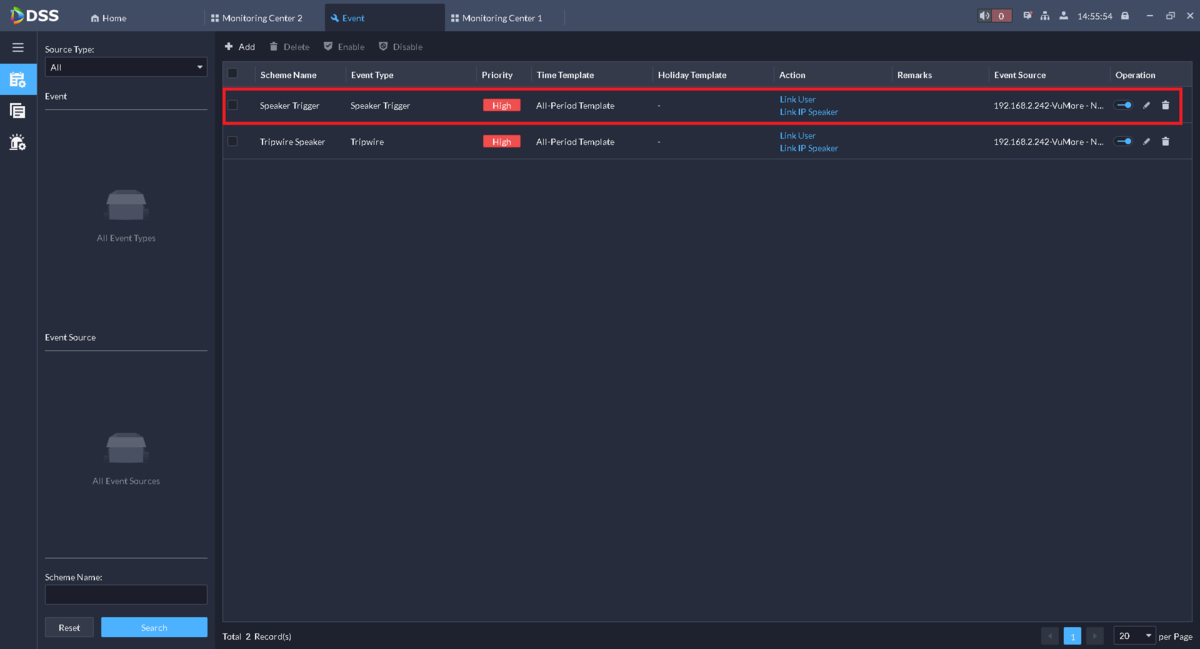Screen dimensions: 1200x649
Task: Click the Holiday Template column header
Action: click(692, 75)
